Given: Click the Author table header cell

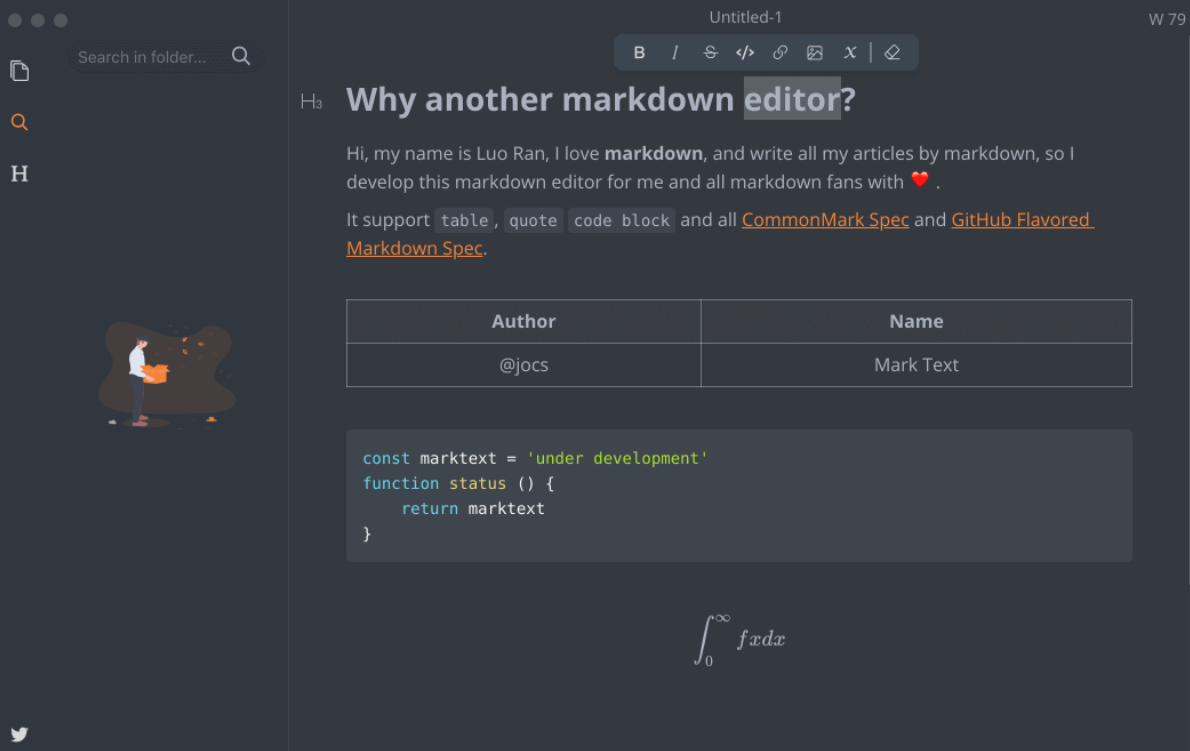Looking at the screenshot, I should pos(524,321).
